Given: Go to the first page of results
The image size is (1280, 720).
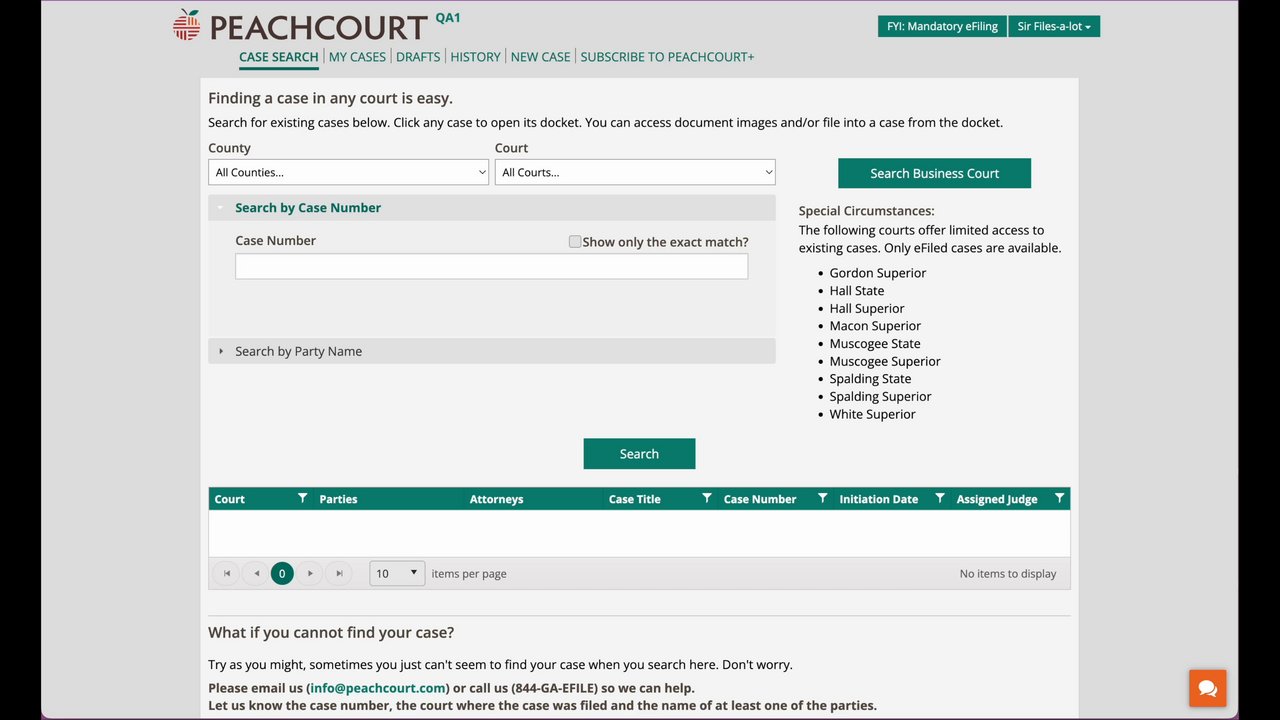Looking at the screenshot, I should pos(227,573).
